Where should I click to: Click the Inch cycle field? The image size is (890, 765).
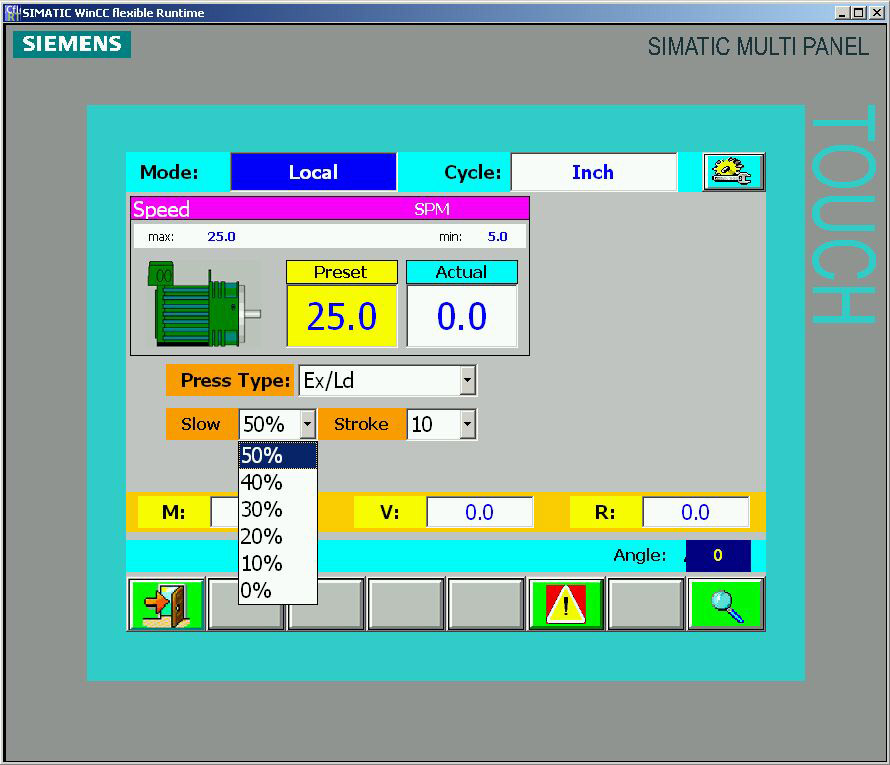click(594, 172)
